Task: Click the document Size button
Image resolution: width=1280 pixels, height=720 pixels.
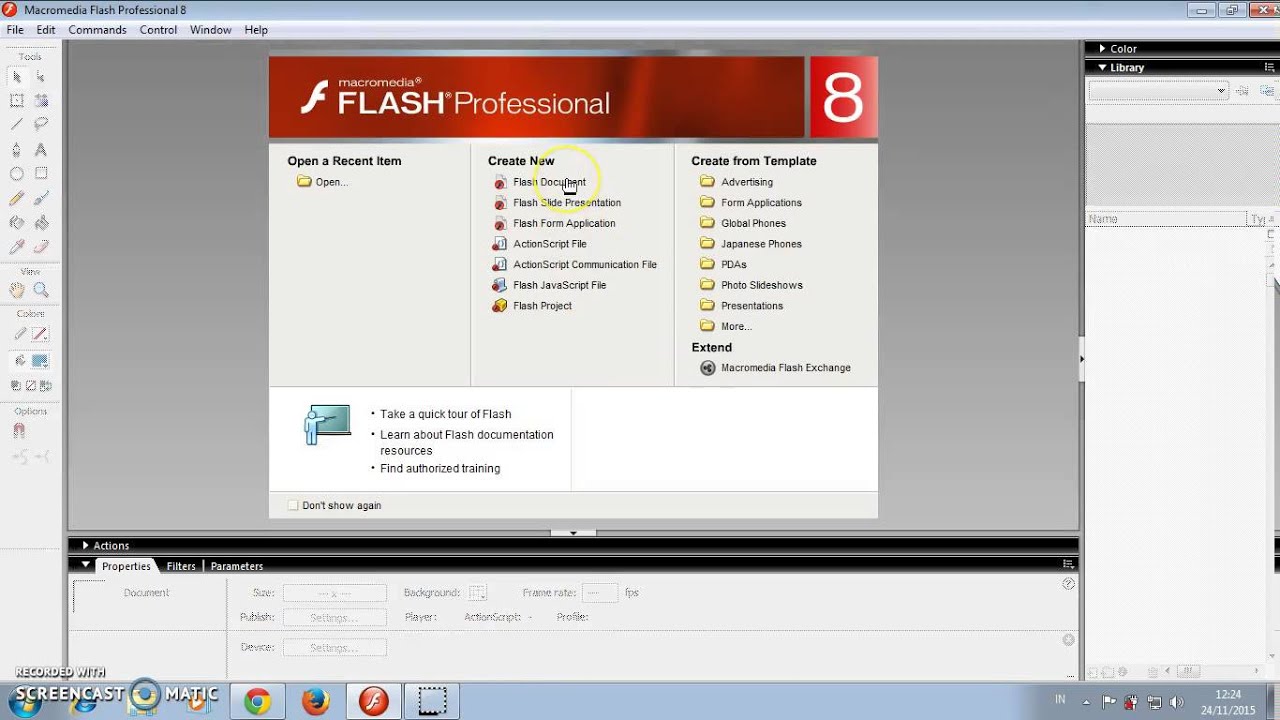Action: (334, 592)
